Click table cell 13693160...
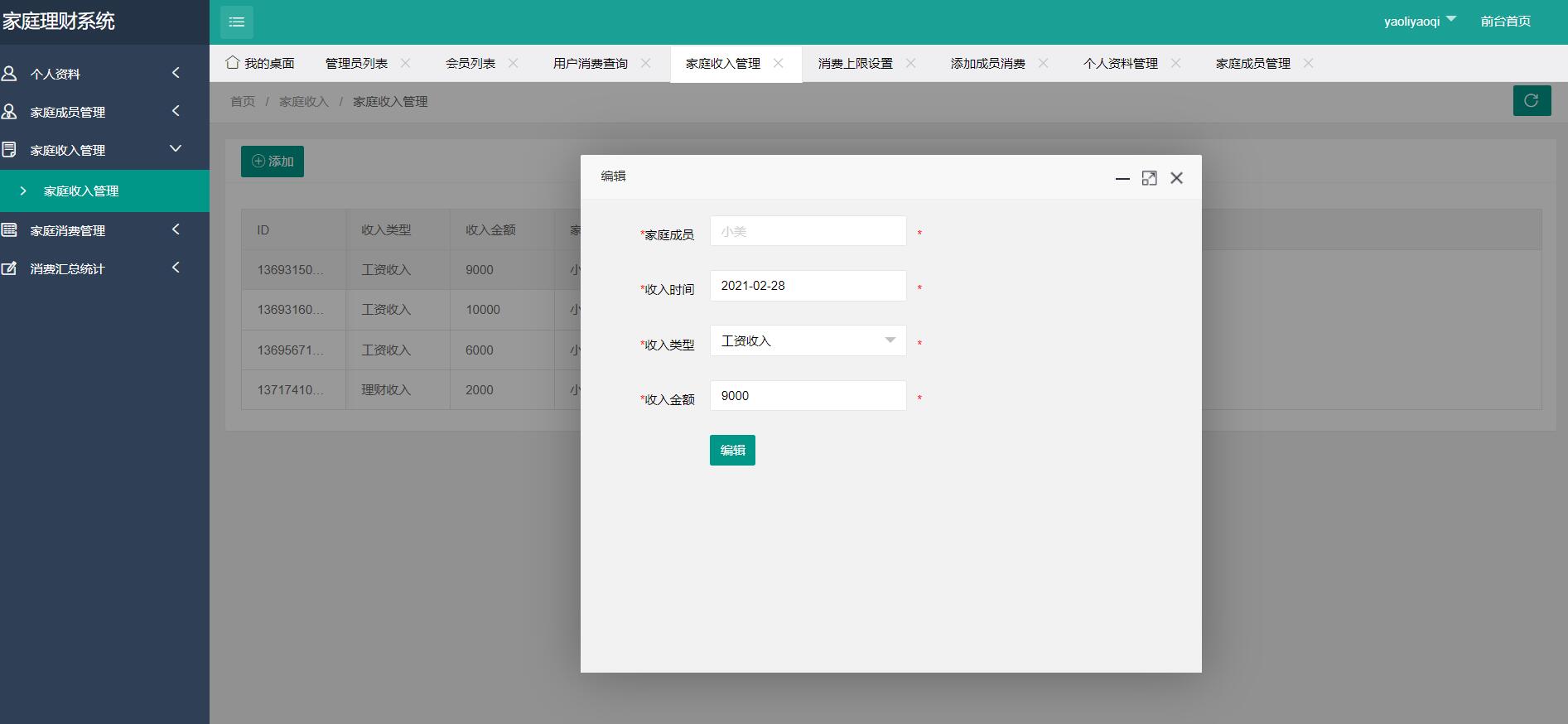The image size is (1568, 724). click(294, 310)
